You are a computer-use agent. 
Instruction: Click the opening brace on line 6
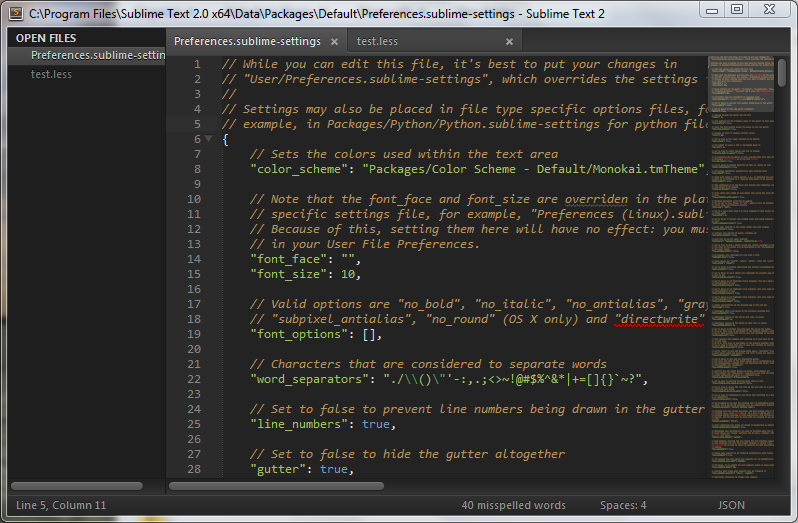click(225, 139)
